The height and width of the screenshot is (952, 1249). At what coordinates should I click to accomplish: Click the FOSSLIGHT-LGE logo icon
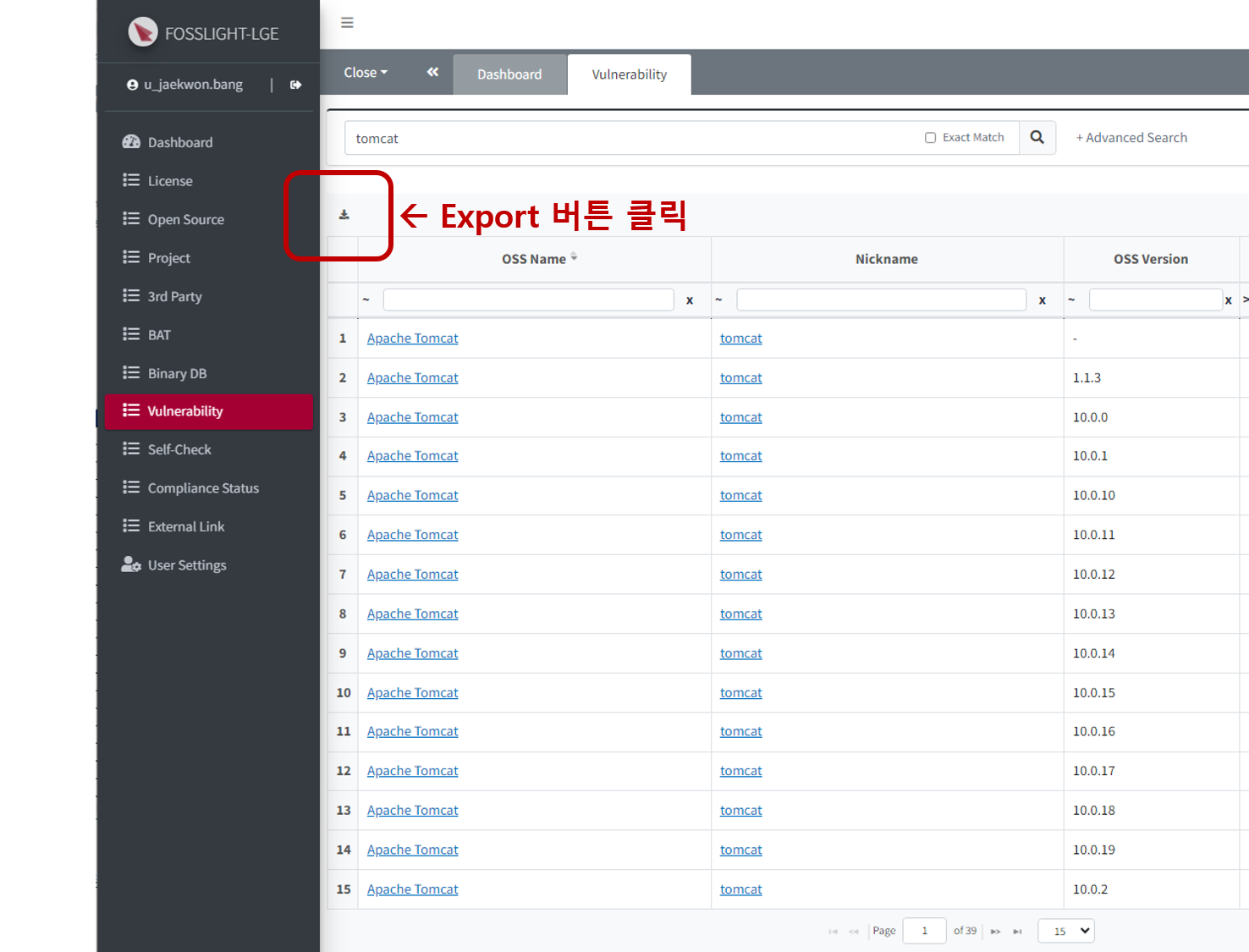pyautogui.click(x=143, y=32)
